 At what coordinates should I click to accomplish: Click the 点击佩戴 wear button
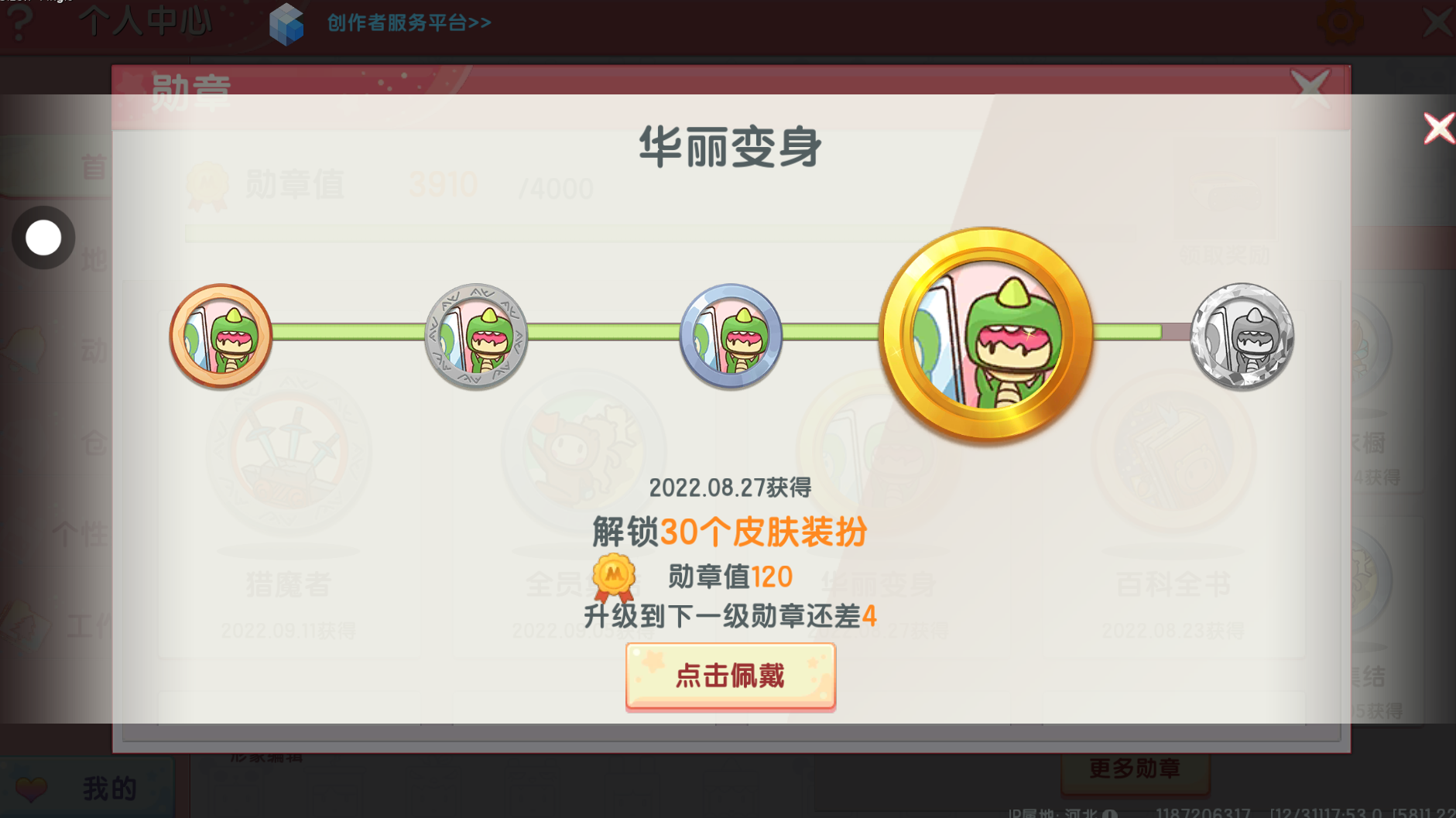tap(731, 676)
